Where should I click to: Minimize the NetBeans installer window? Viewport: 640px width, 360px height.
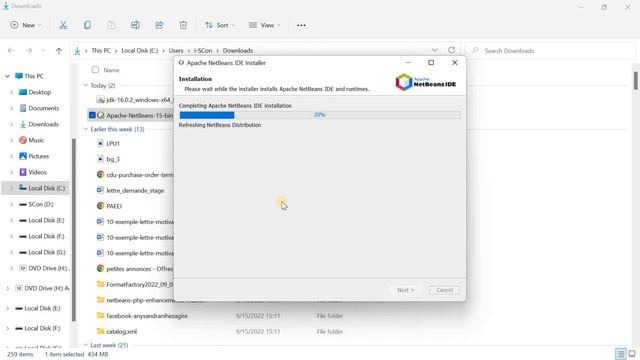408,62
